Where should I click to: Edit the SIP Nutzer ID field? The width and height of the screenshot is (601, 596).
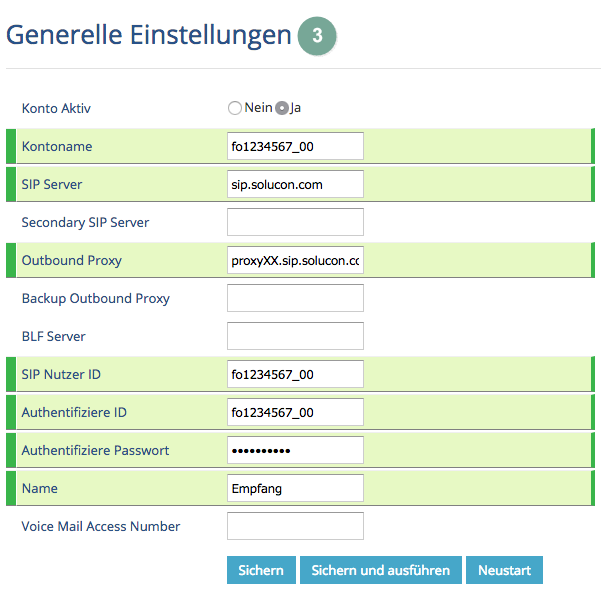(x=295, y=374)
